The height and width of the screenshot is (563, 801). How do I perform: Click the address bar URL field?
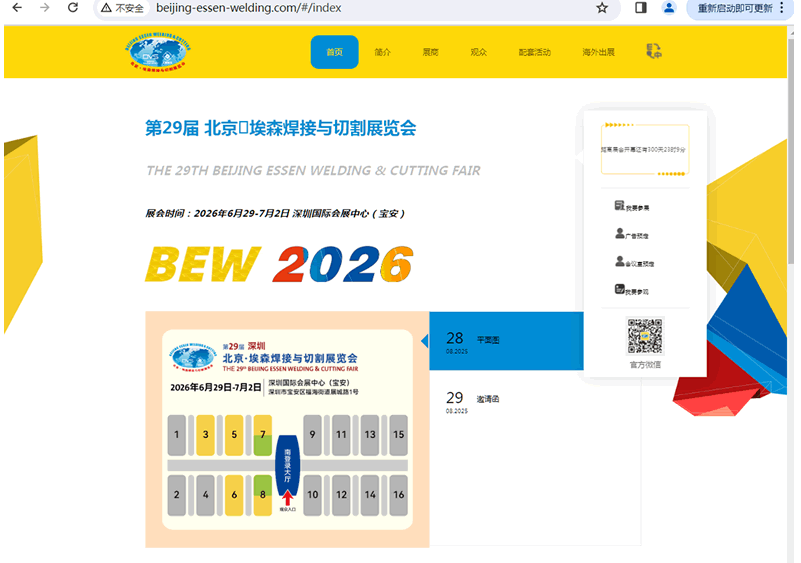point(350,8)
